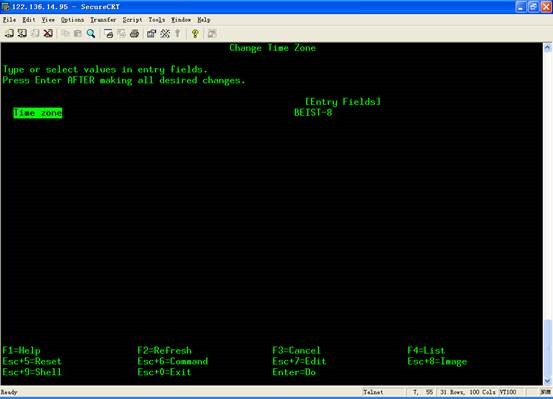
Task: Open the Tools menu
Action: tap(157, 20)
